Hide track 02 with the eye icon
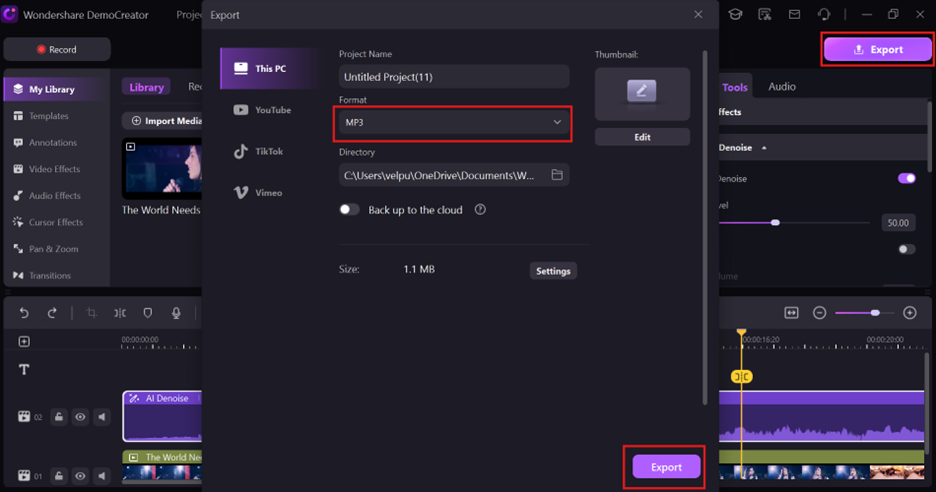This screenshot has height=492, width=936. (x=80, y=417)
